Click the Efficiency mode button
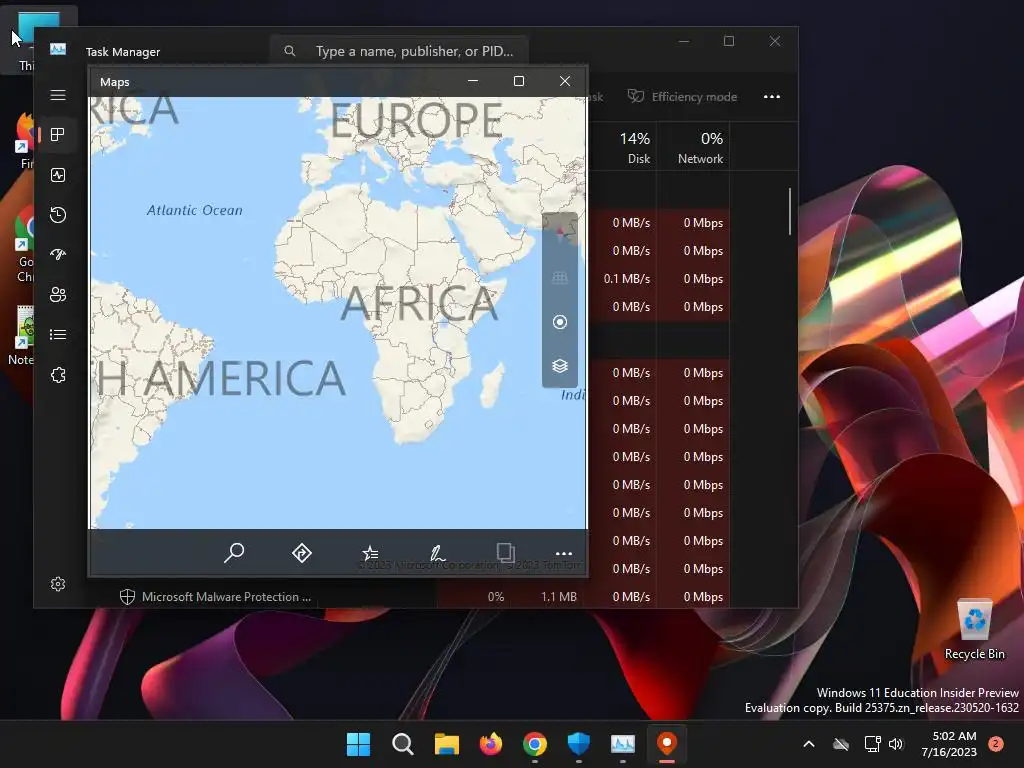1024x768 pixels. 682,97
